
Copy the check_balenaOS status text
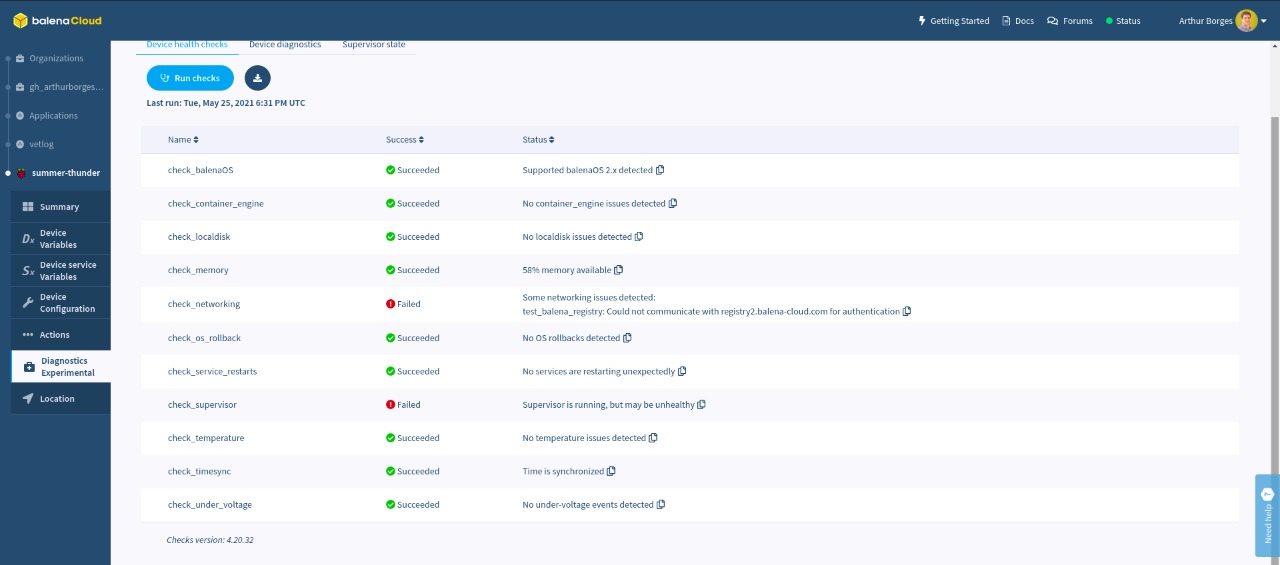pyautogui.click(x=660, y=170)
